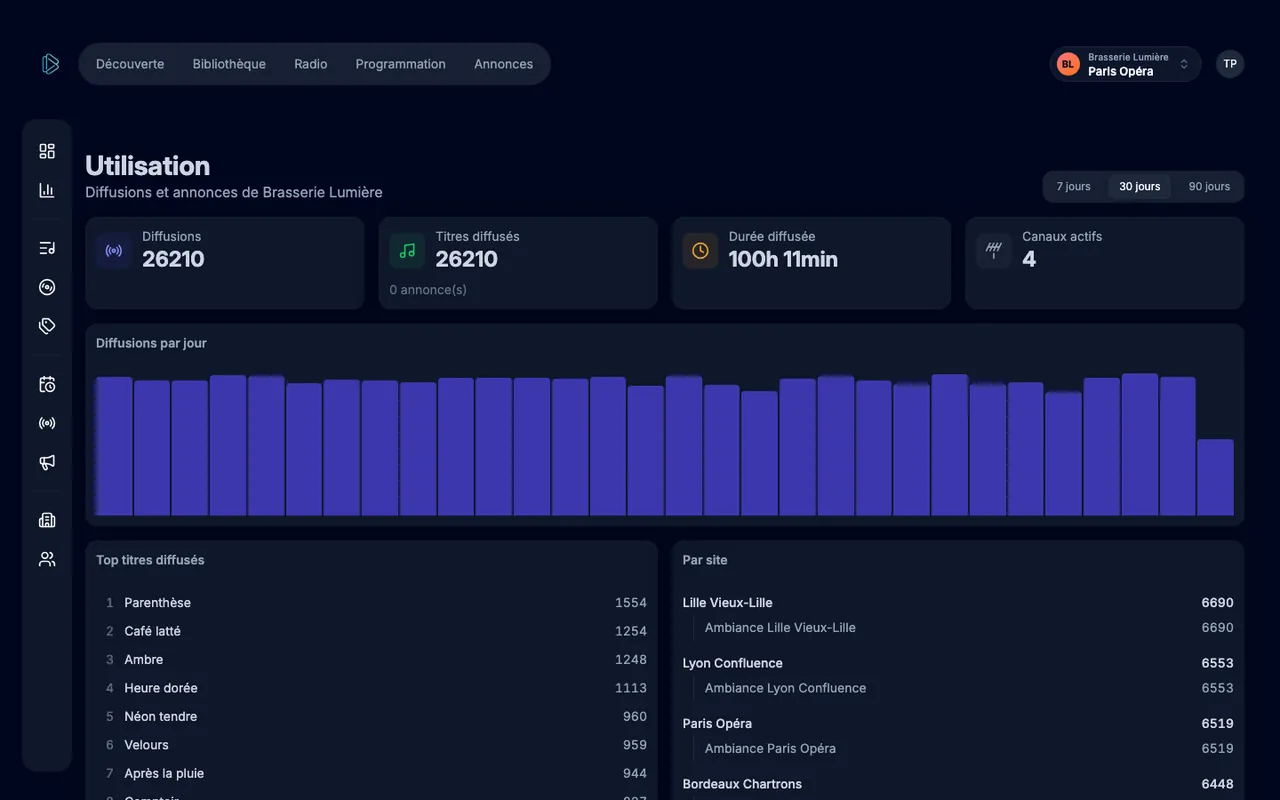Open the dashboard grid icon in sidebar
This screenshot has width=1280, height=800.
(47, 151)
